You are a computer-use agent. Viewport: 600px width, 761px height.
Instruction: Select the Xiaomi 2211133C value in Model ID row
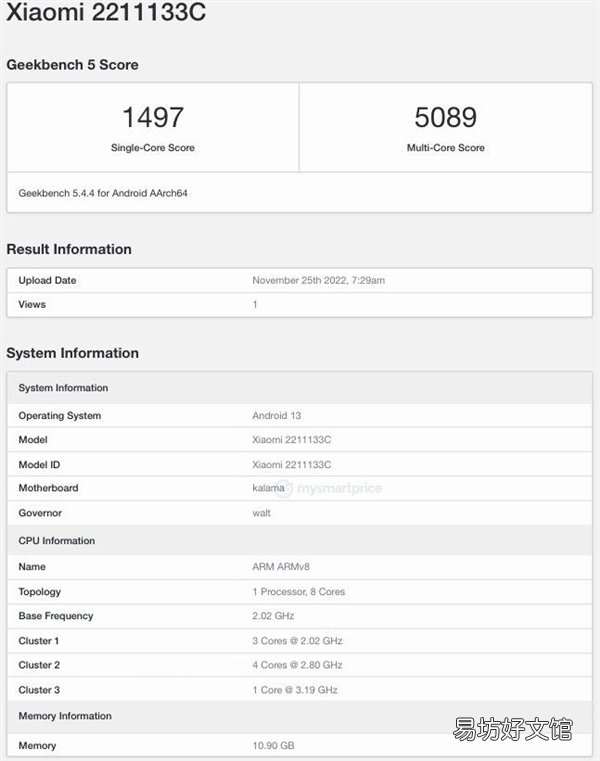point(292,464)
